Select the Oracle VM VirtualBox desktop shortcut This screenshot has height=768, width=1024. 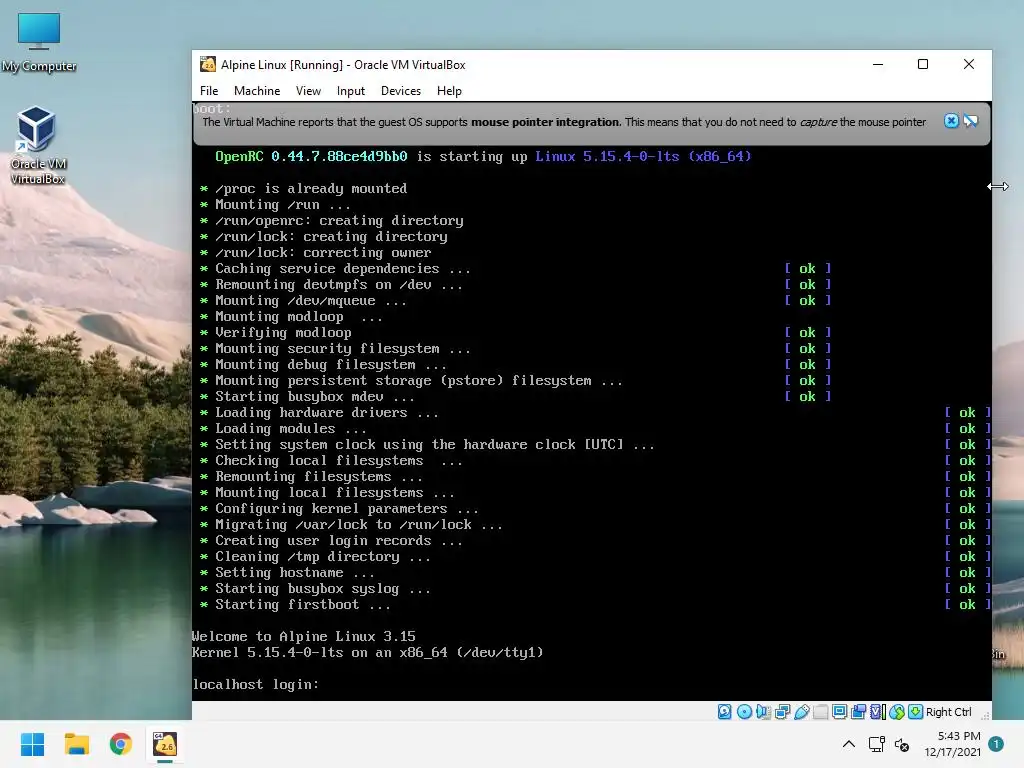[37, 146]
